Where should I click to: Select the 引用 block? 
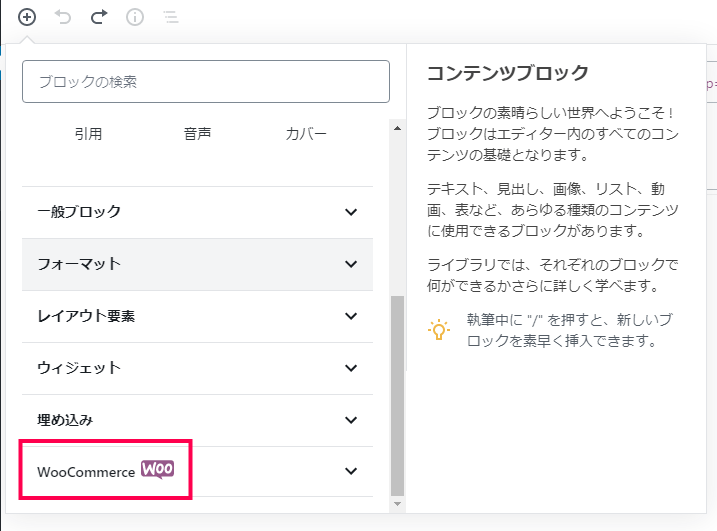tap(88, 134)
